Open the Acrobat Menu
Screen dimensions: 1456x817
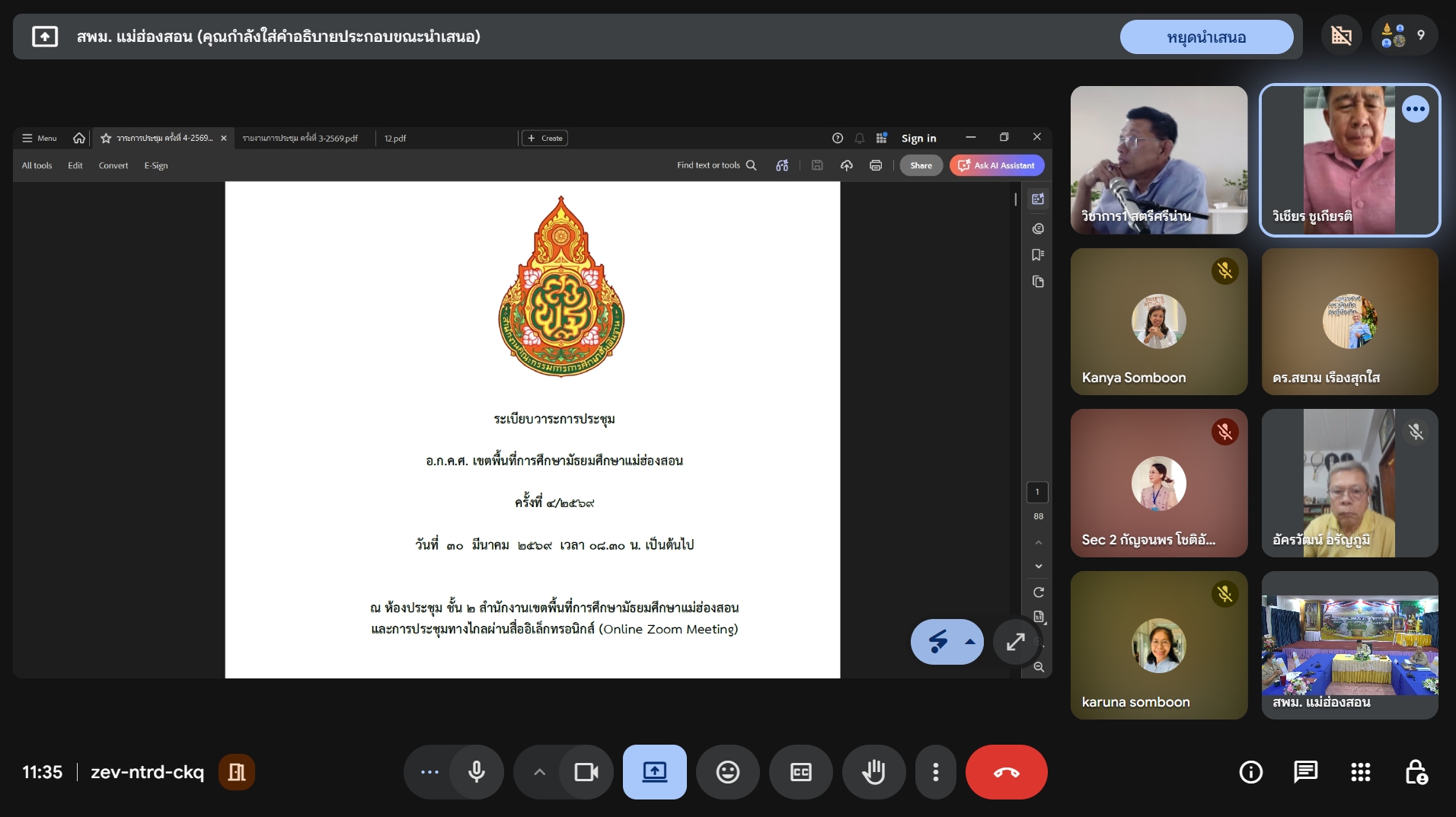[38, 138]
